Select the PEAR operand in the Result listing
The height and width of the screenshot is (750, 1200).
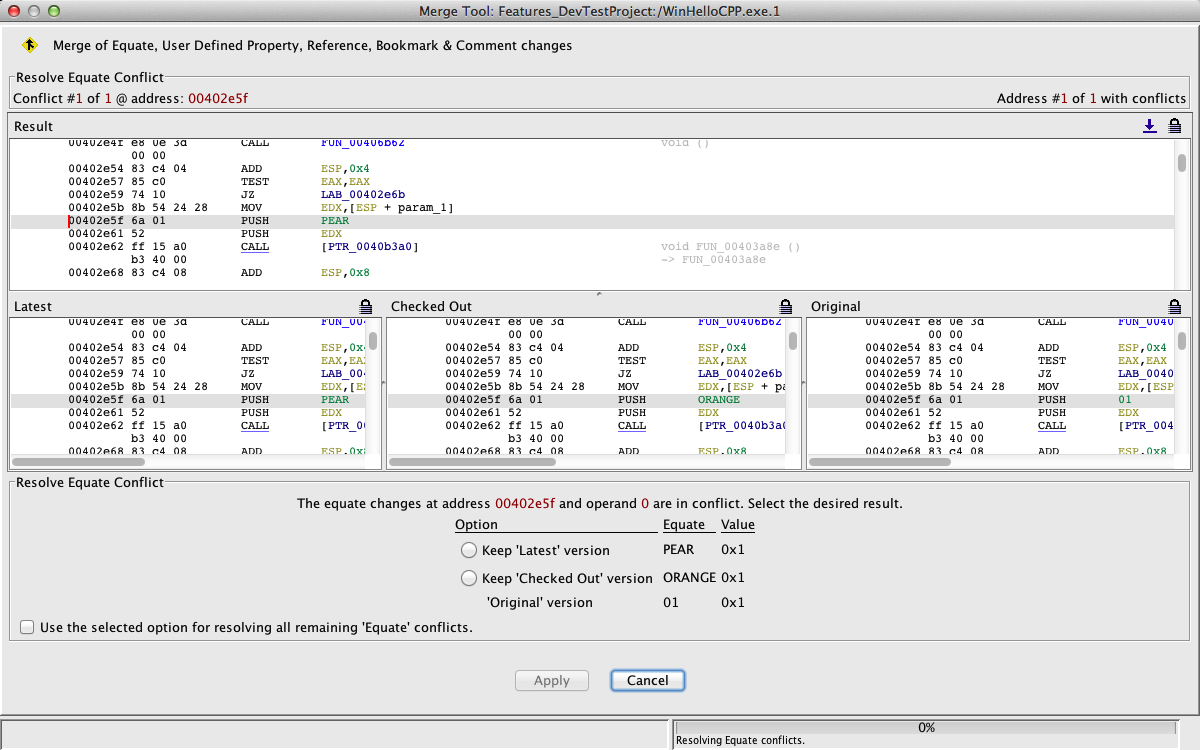point(335,221)
